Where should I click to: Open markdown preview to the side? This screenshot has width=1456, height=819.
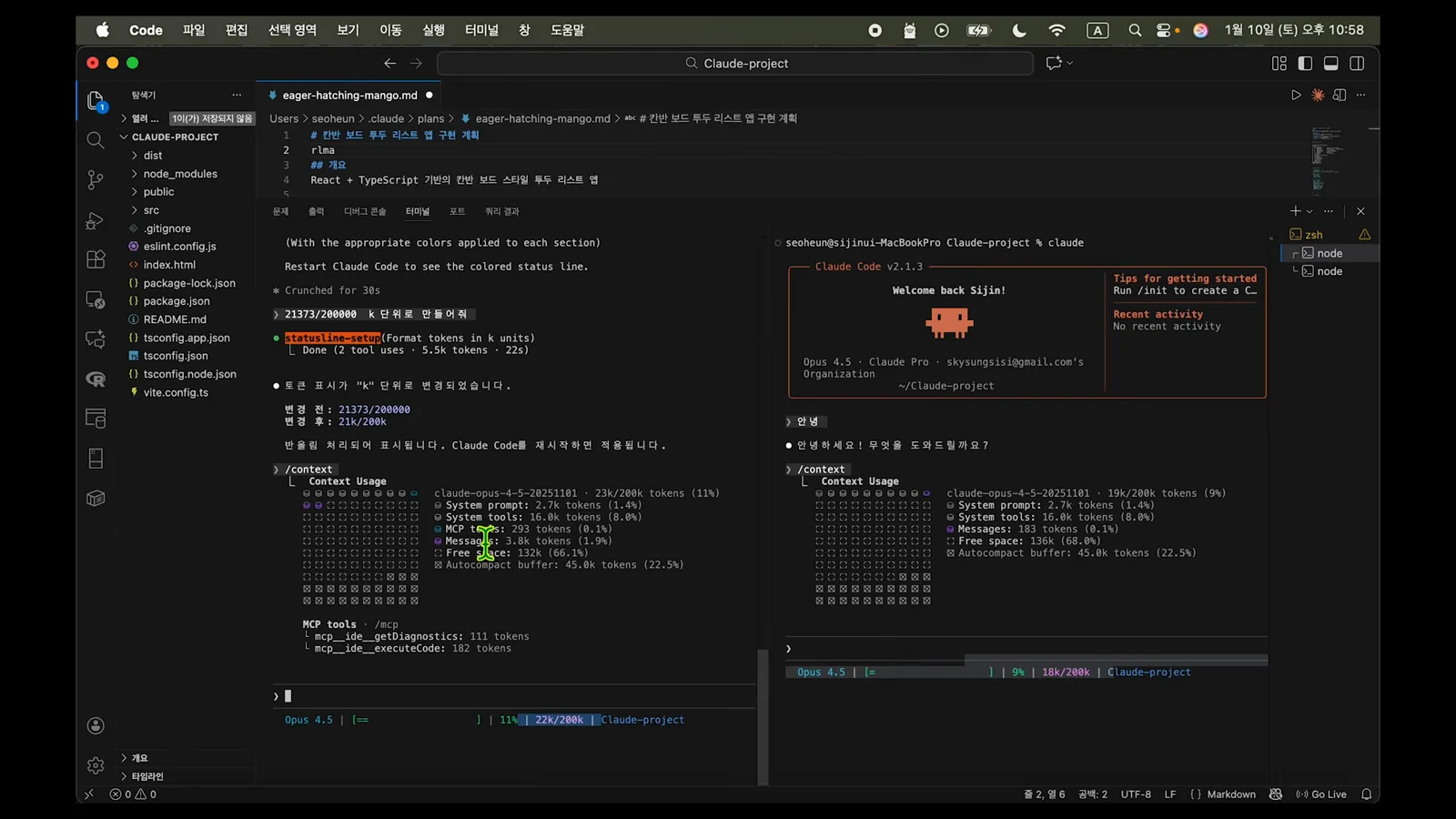[1340, 95]
